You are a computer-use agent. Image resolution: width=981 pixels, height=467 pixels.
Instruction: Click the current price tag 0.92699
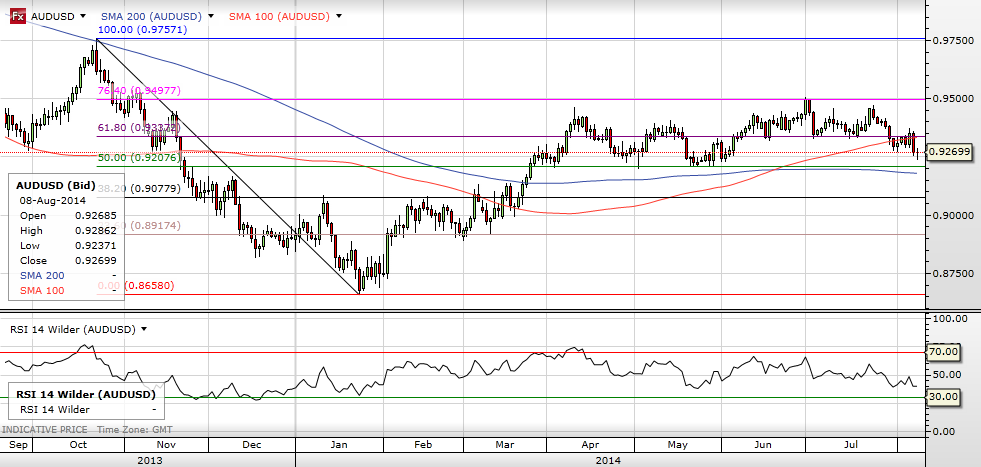click(x=949, y=152)
